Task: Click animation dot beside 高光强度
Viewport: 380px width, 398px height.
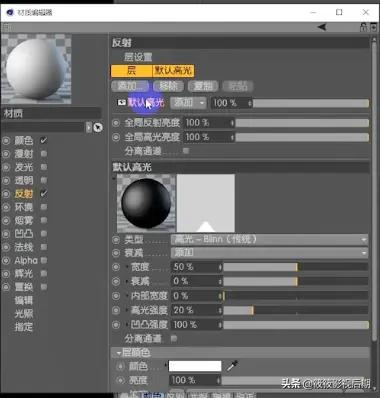Action: [116, 310]
